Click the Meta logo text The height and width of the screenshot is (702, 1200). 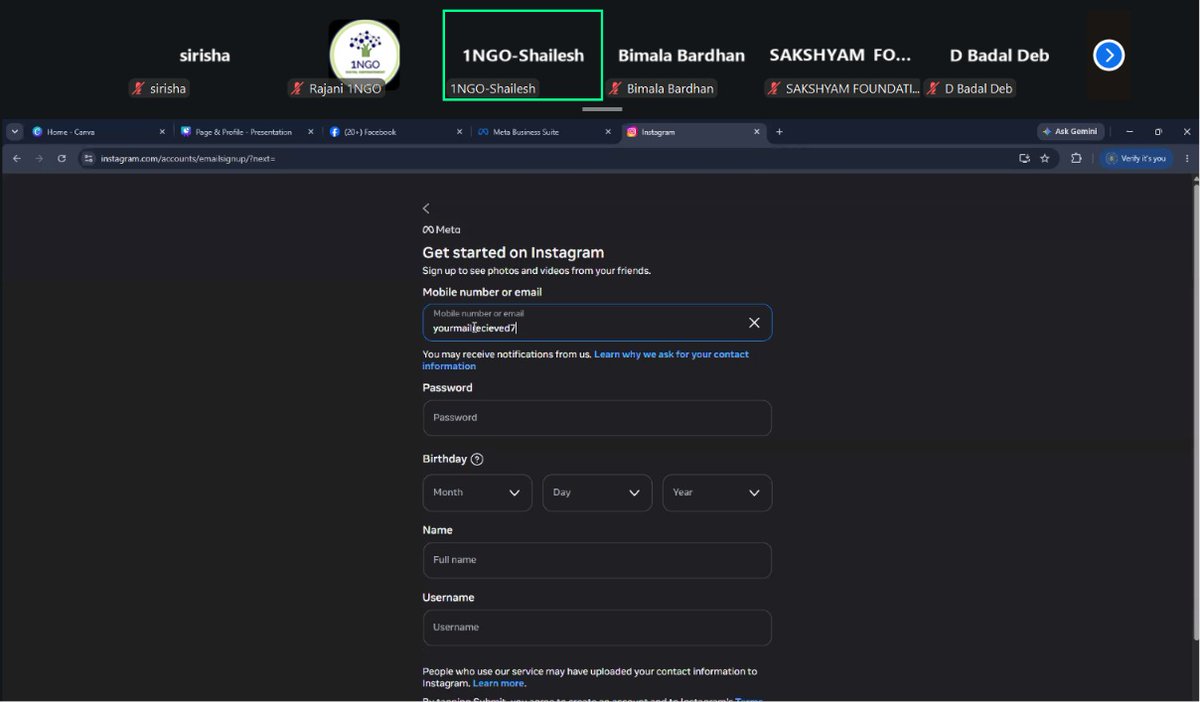point(441,230)
